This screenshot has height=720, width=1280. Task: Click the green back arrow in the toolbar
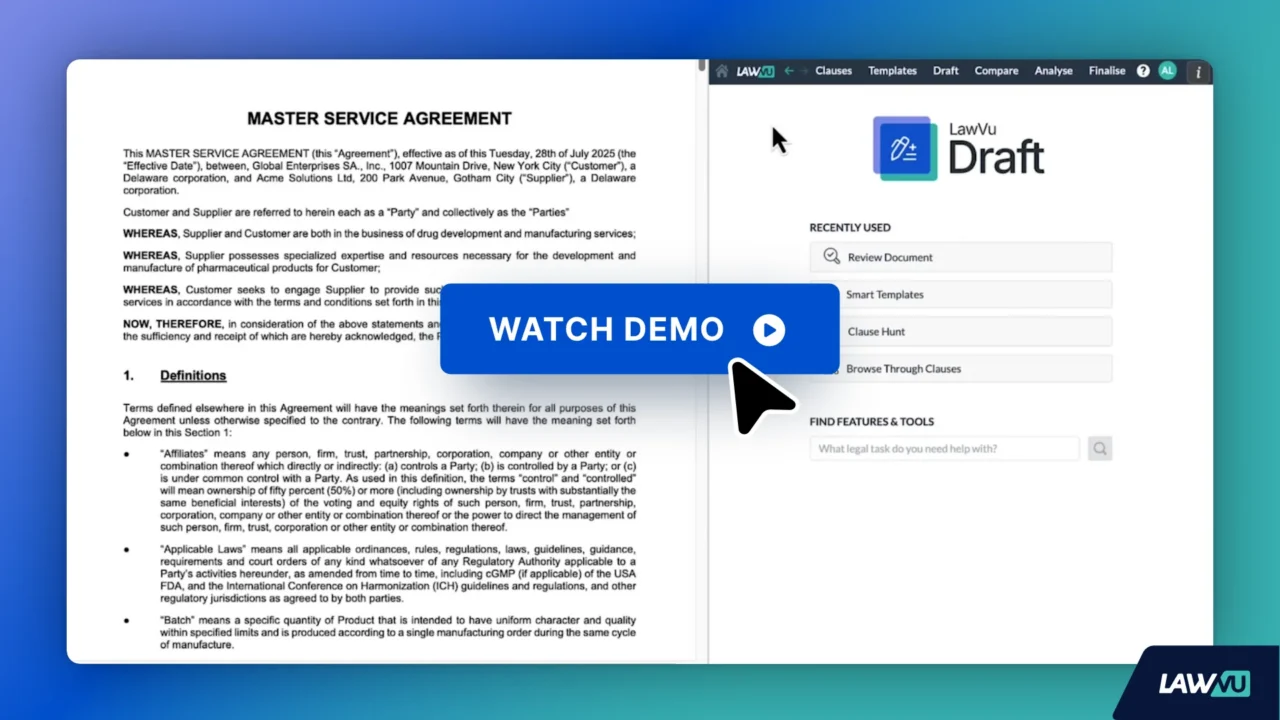tap(789, 71)
